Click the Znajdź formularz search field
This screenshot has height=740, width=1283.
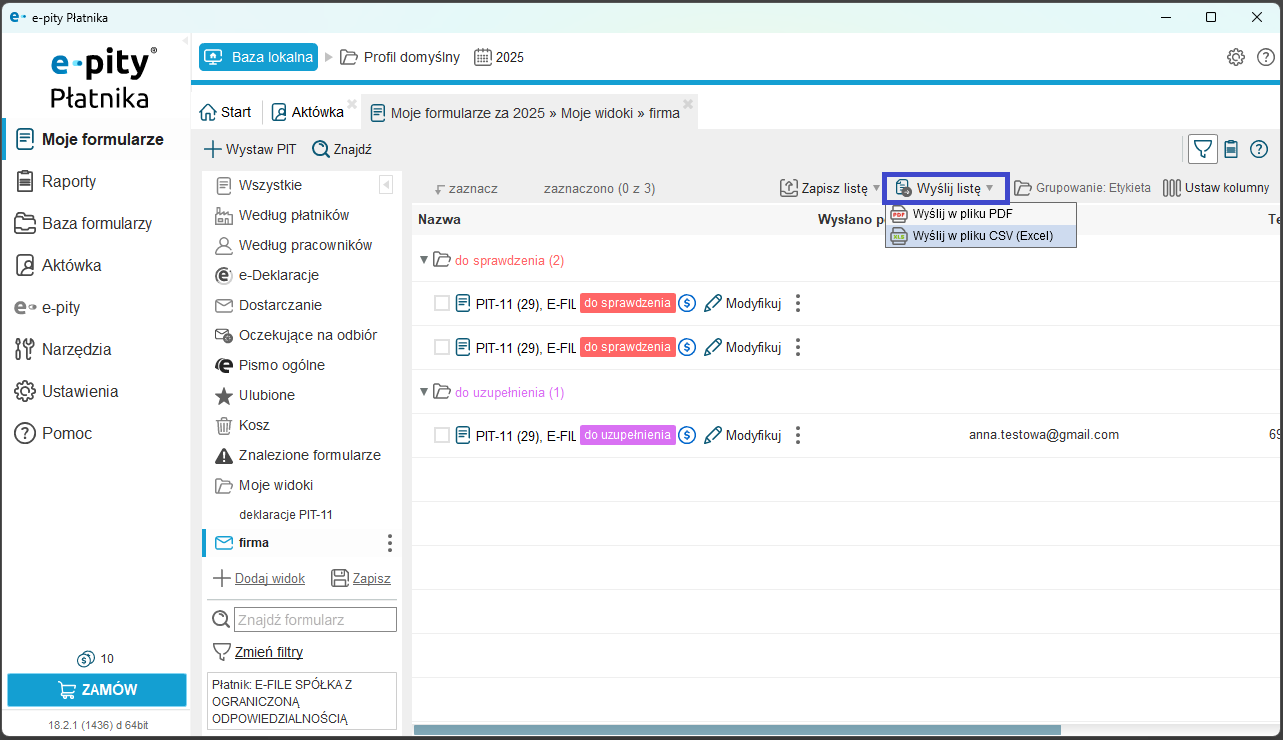click(315, 620)
